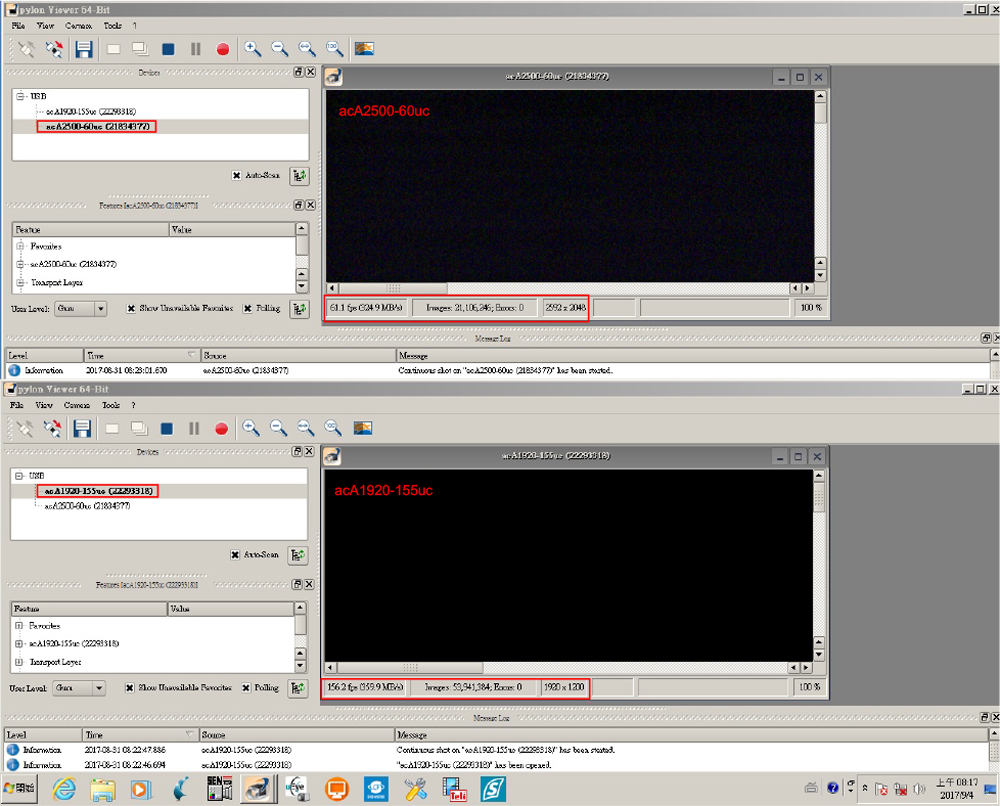Open the User Level dropdown in the top window

pyautogui.click(x=81, y=309)
